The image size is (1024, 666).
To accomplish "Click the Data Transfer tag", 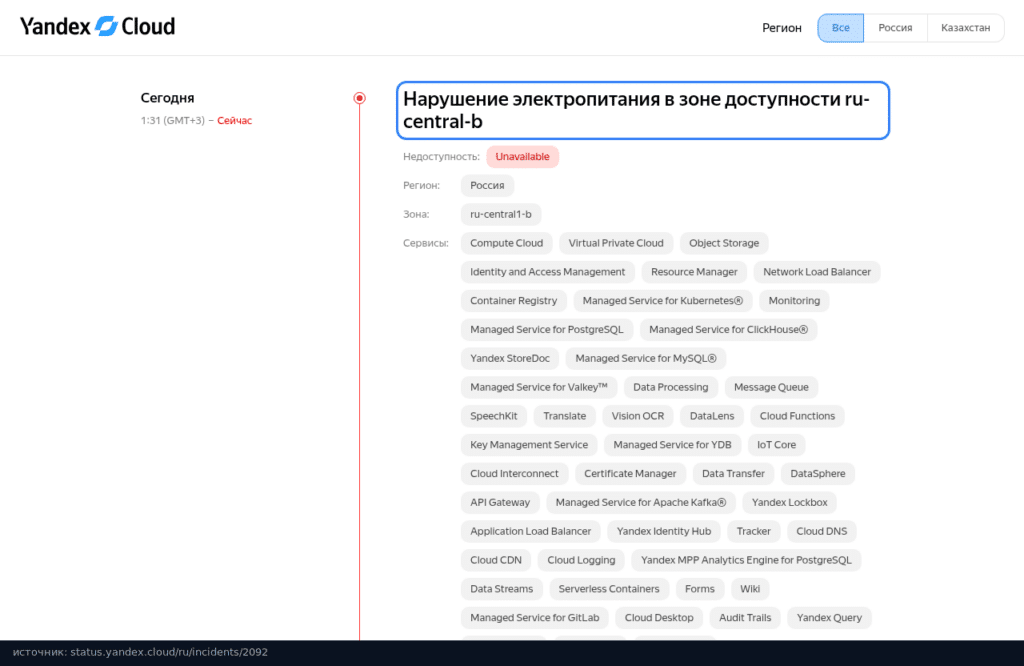I will pos(733,473).
